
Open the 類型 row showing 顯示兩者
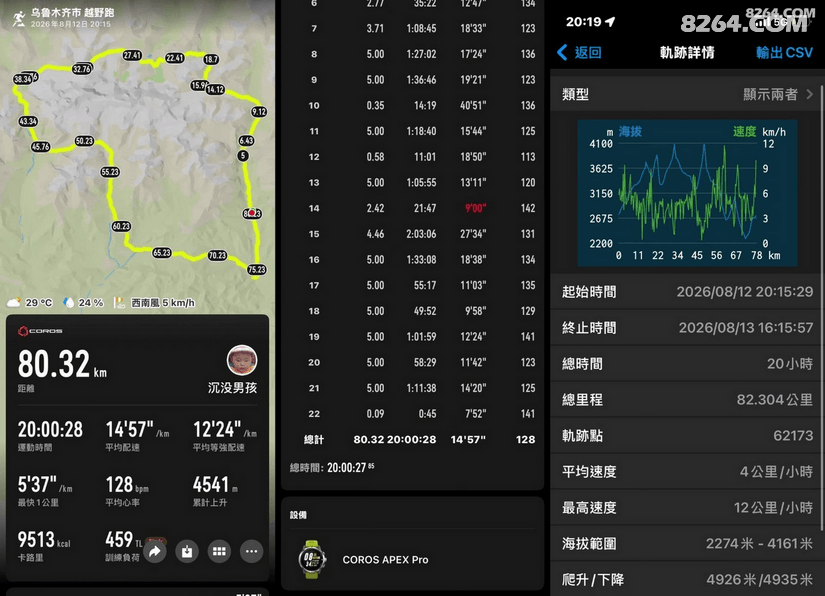point(686,94)
